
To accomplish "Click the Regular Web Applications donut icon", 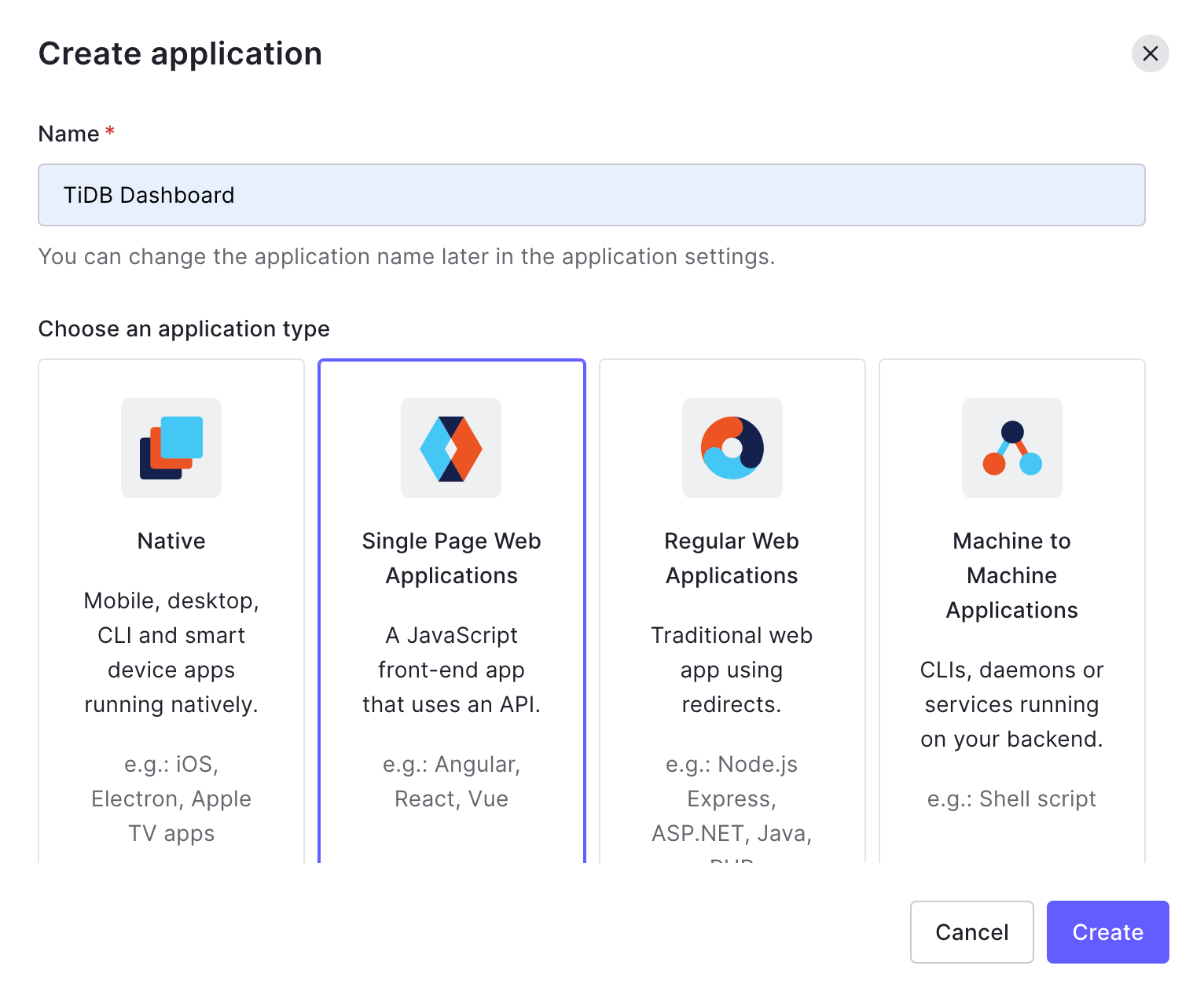I will tap(732, 448).
